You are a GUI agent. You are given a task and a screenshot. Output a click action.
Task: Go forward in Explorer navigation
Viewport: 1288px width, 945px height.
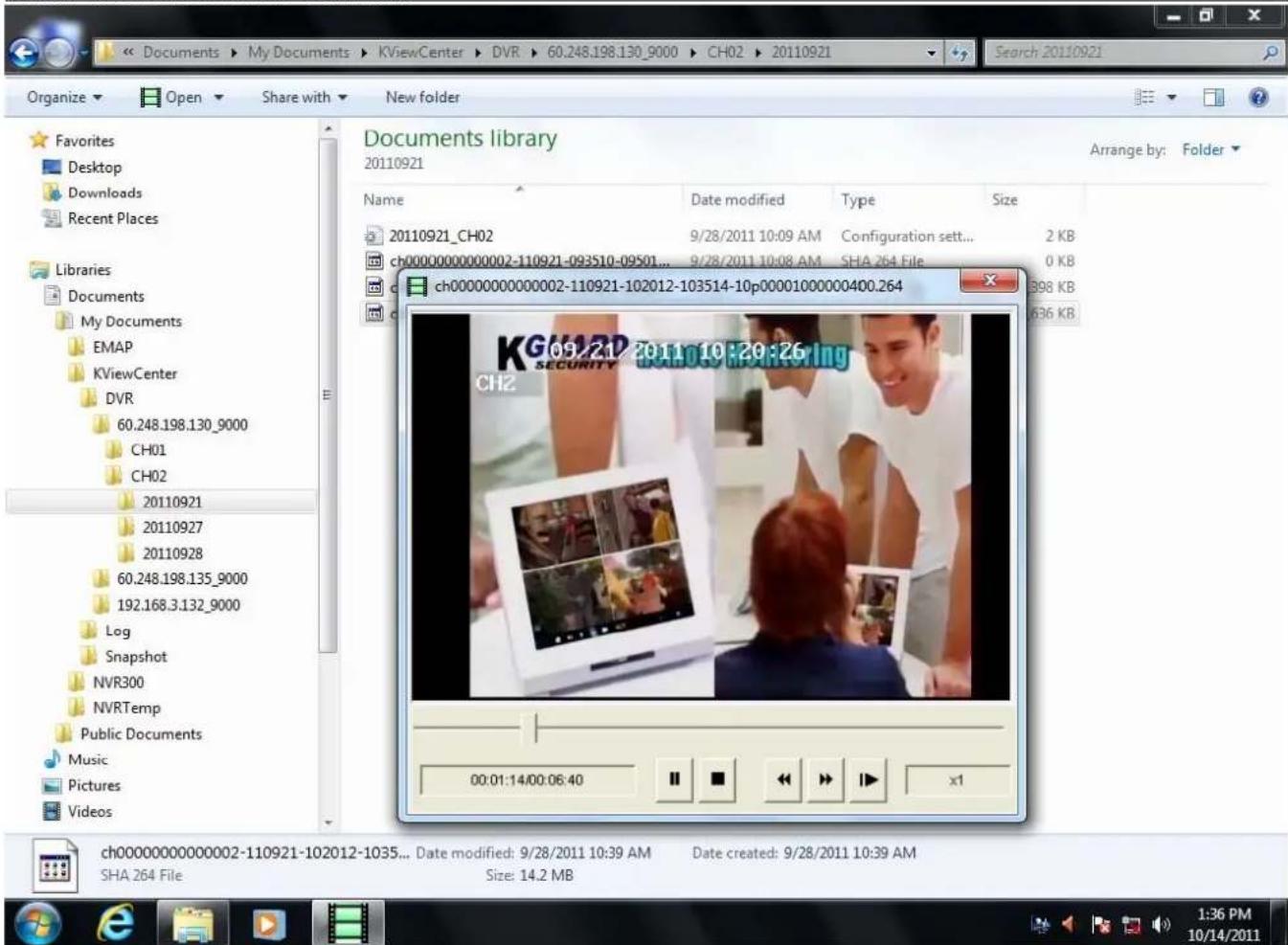pos(59,53)
